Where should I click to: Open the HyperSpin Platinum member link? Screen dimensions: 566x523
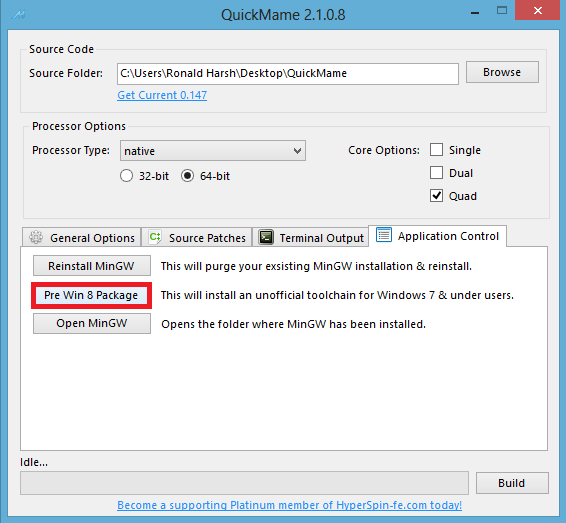coord(289,505)
